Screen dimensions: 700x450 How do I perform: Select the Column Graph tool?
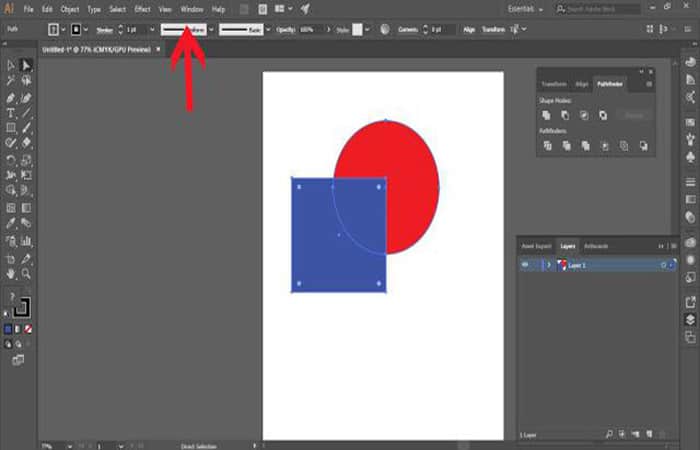point(26,242)
